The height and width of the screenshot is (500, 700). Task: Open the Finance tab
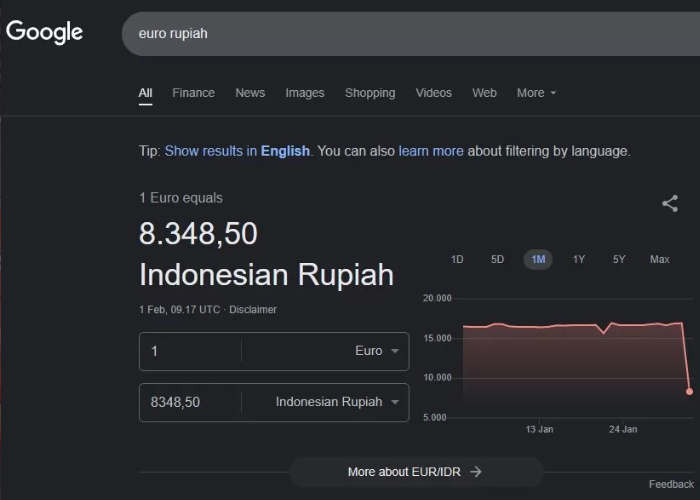[x=193, y=93]
